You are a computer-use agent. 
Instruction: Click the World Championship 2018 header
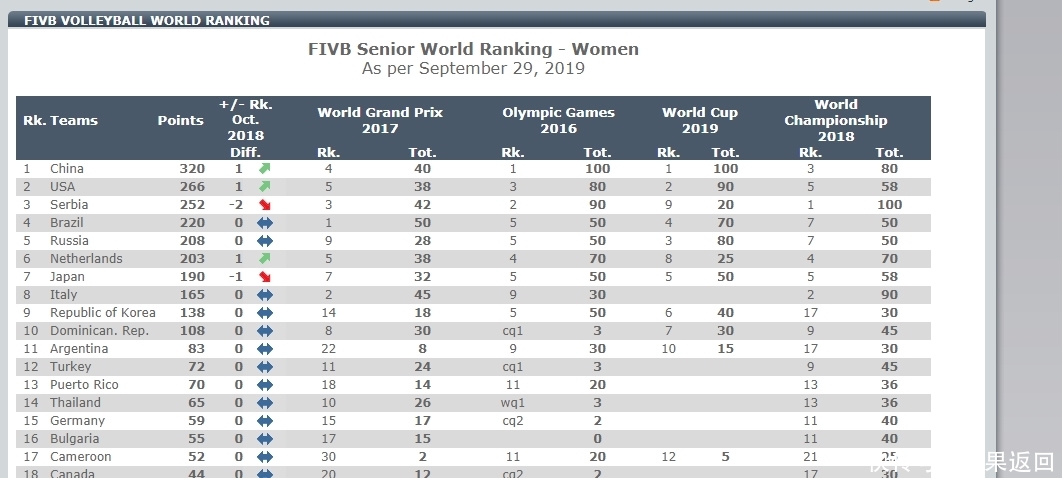point(835,120)
